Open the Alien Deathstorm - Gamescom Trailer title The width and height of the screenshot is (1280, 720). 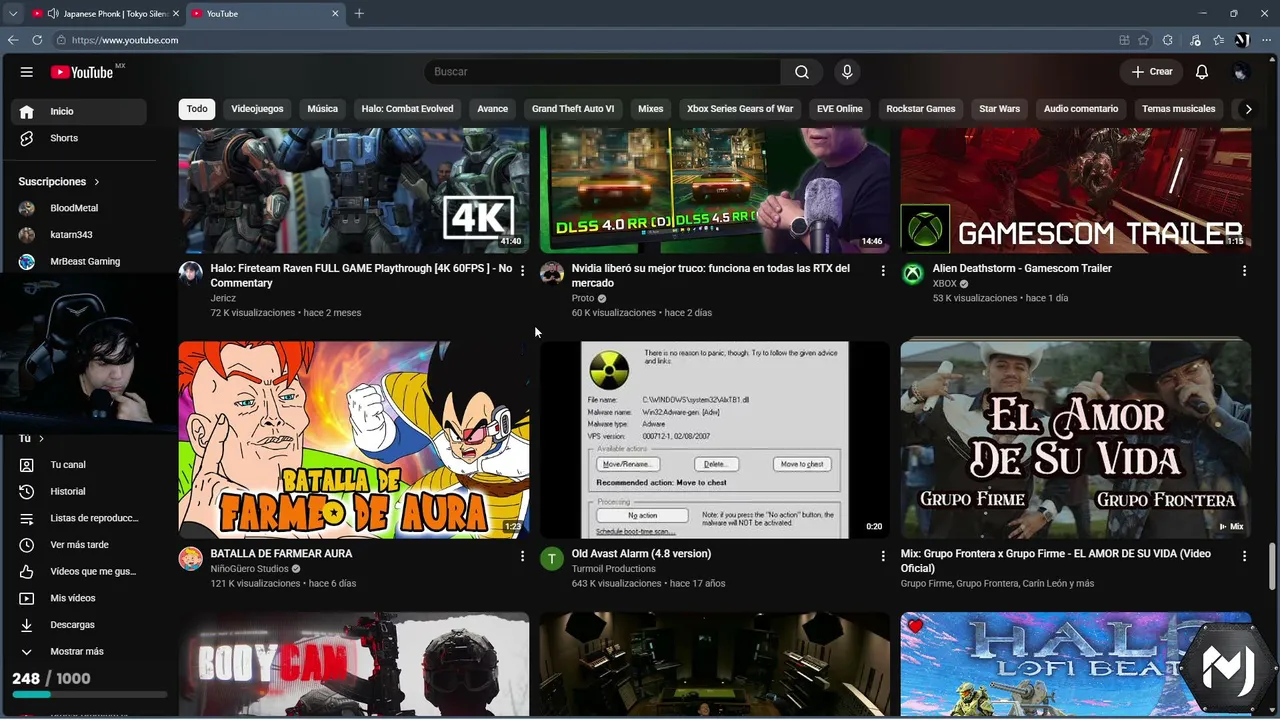coord(1022,268)
